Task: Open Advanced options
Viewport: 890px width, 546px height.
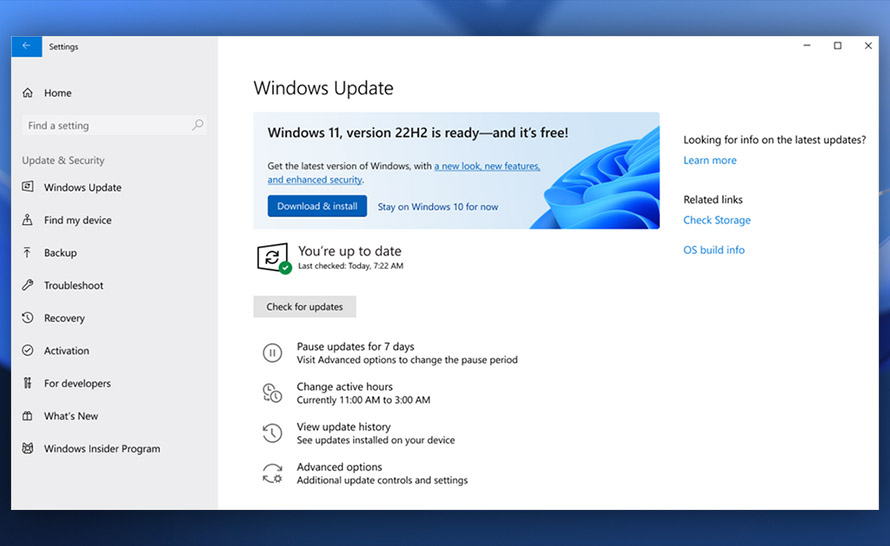Action: coord(339,467)
